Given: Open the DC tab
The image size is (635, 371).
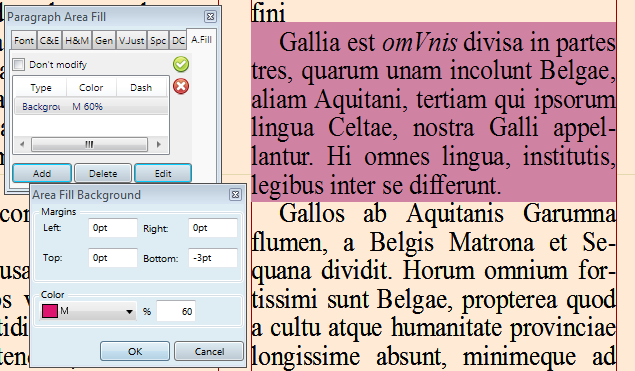Looking at the screenshot, I should 178,41.
